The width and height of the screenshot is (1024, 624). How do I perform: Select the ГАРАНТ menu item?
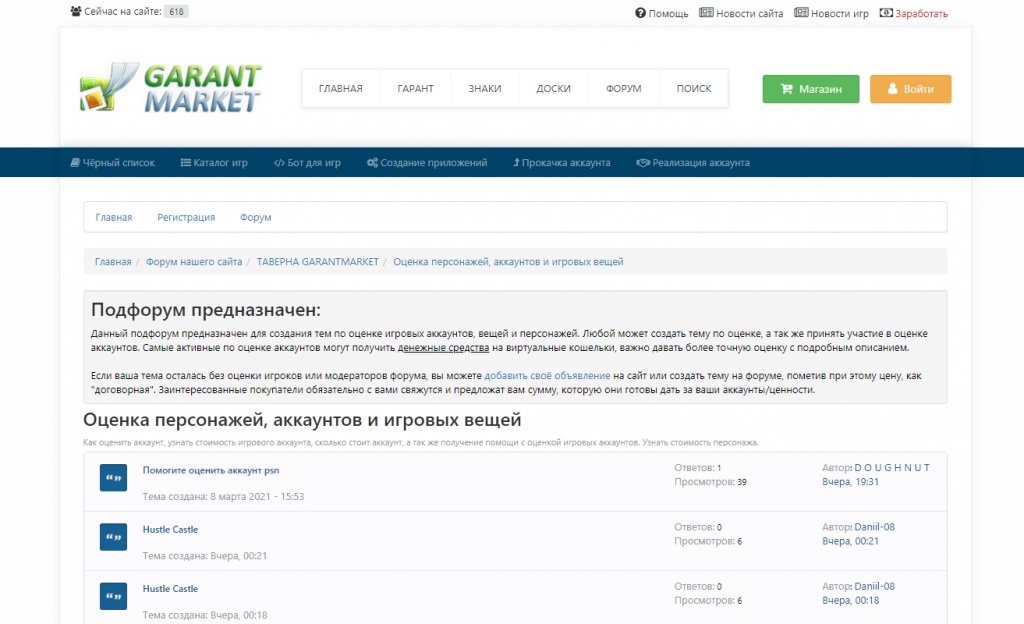pos(415,88)
